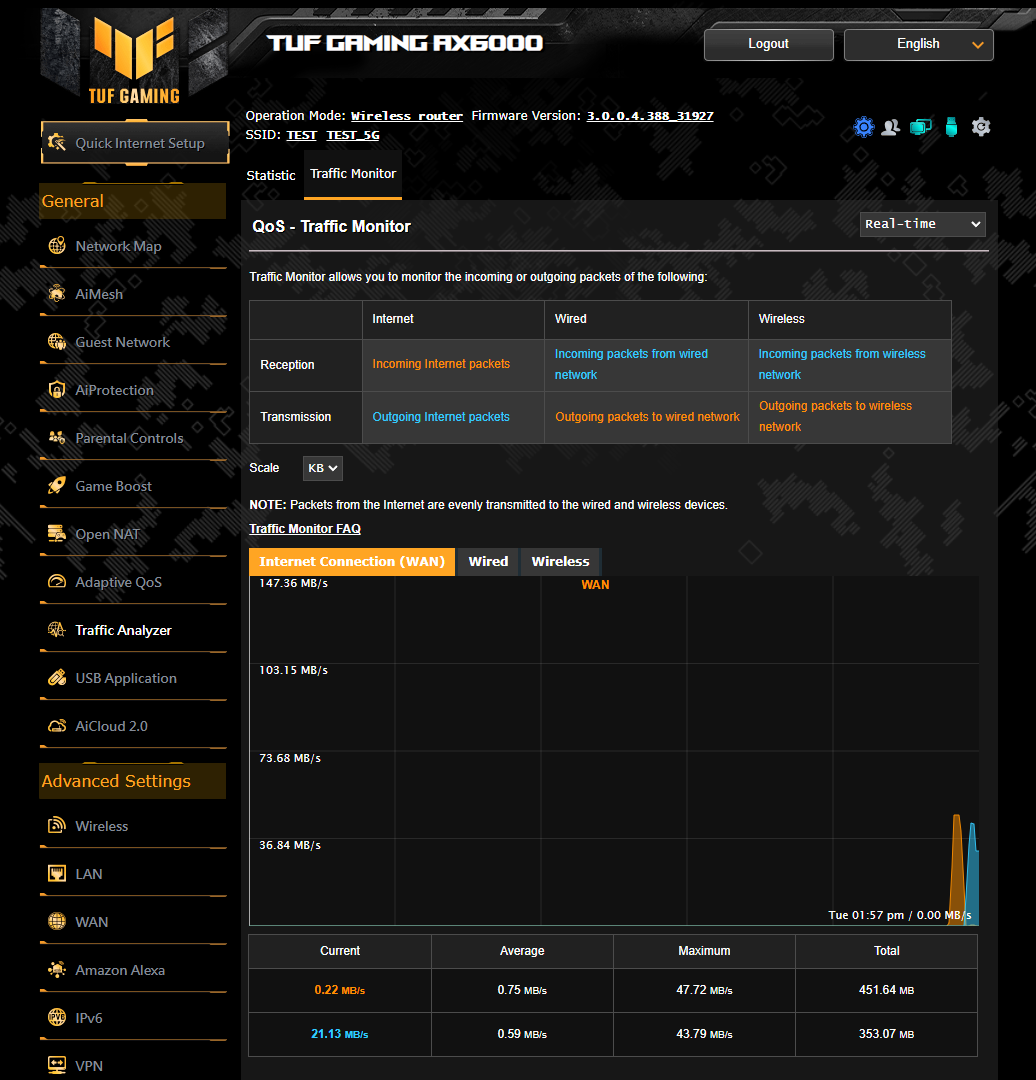Click the TUF Gaming logo
The height and width of the screenshot is (1080, 1036).
tap(134, 60)
